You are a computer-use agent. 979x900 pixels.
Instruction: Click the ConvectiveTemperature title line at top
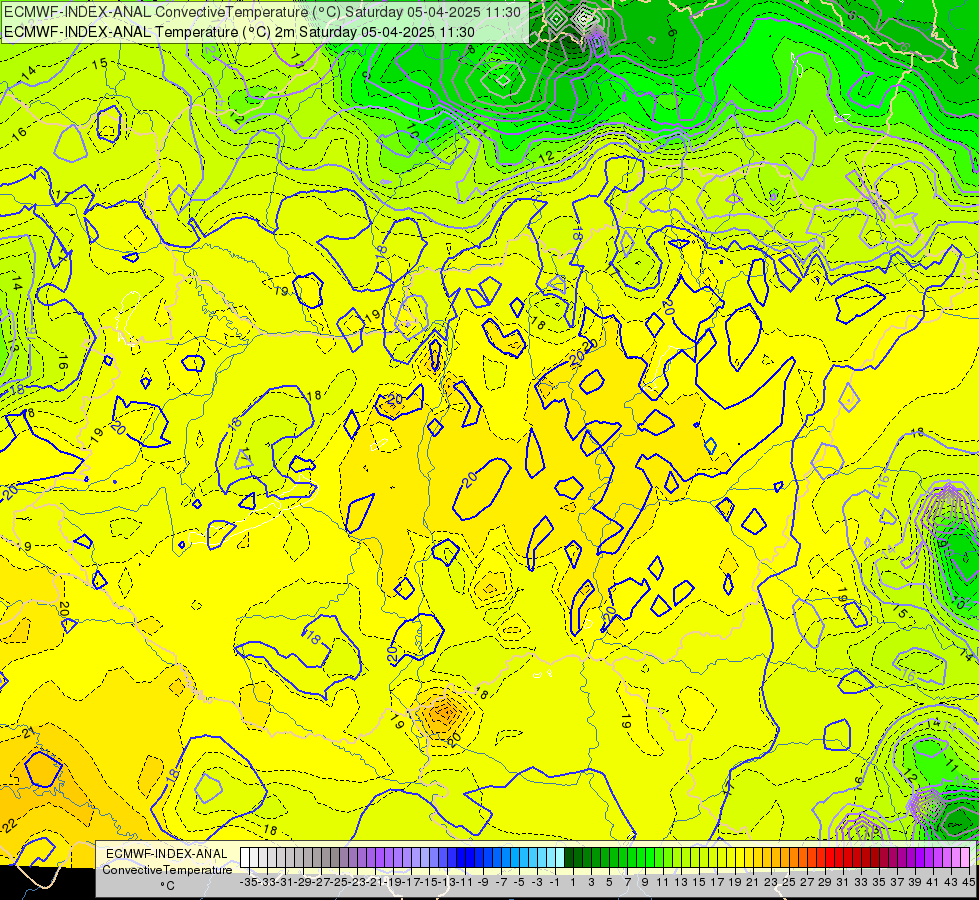point(263,12)
